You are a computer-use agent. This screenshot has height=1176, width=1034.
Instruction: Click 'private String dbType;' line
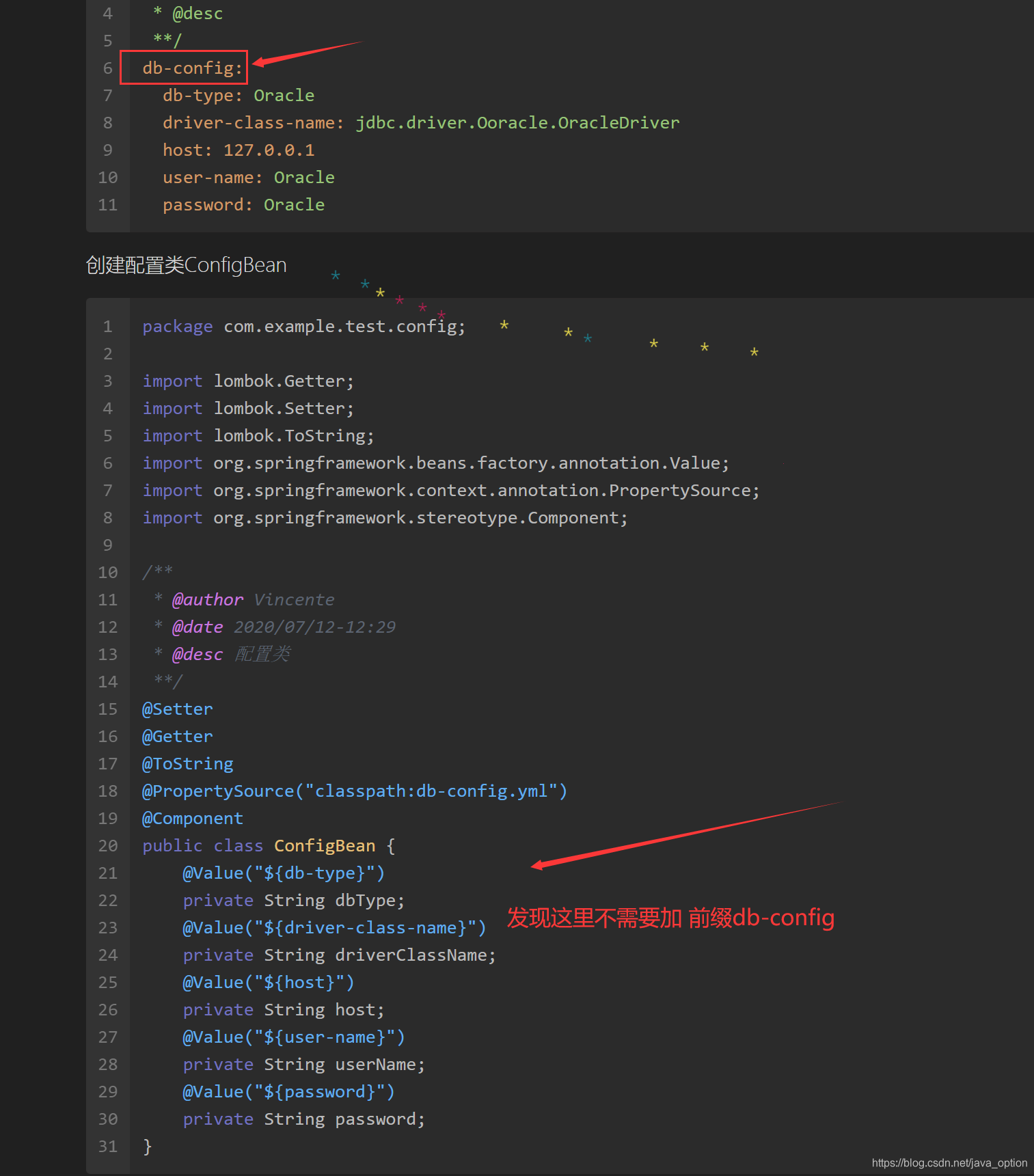coord(294,901)
